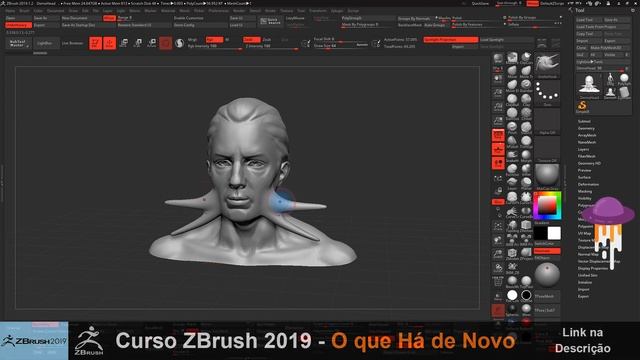Image resolution: width=640 pixels, height=360 pixels.
Task: Adjust the Draw Size slider
Action: pyautogui.click(x=341, y=46)
